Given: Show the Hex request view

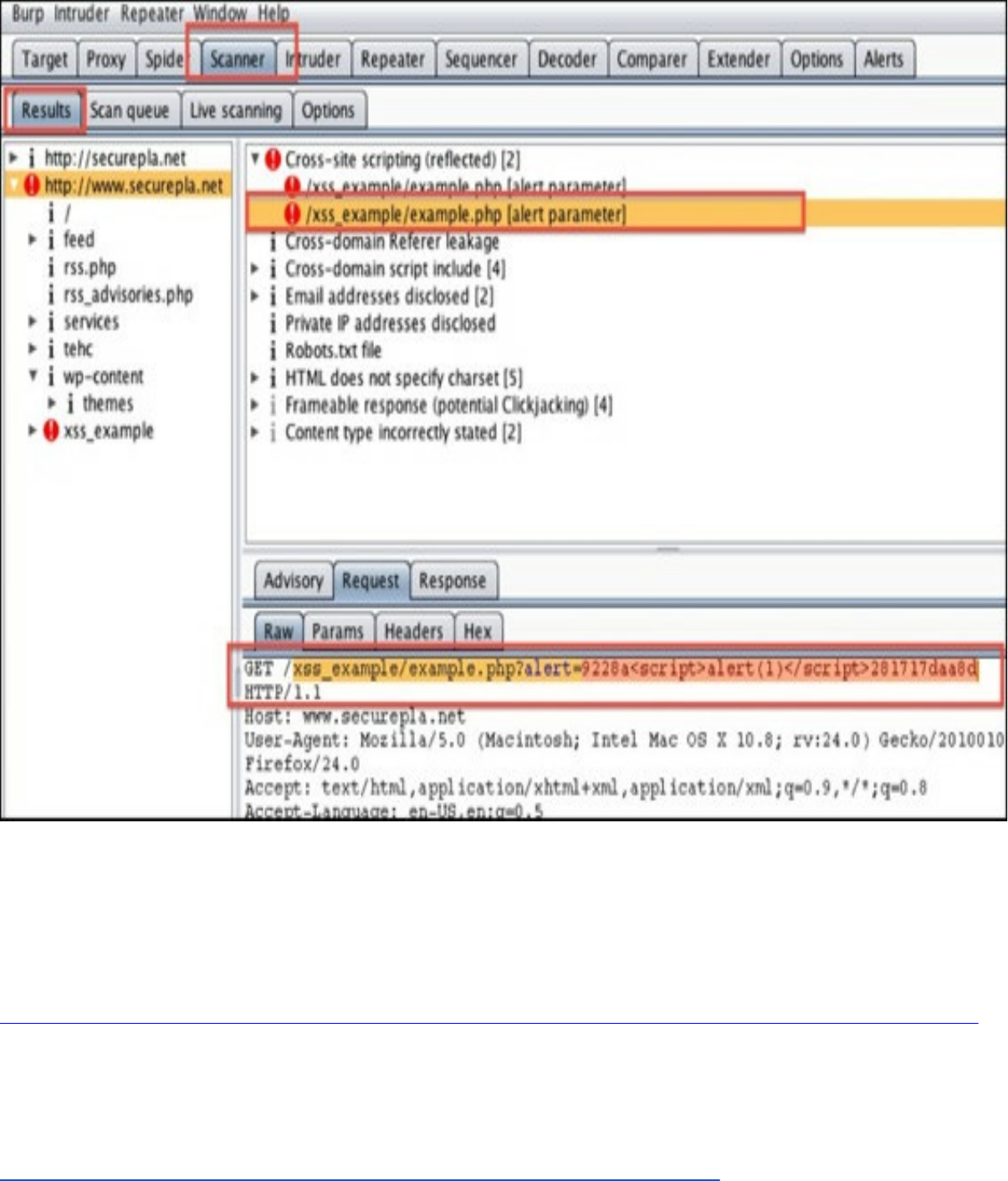Looking at the screenshot, I should click(x=478, y=631).
